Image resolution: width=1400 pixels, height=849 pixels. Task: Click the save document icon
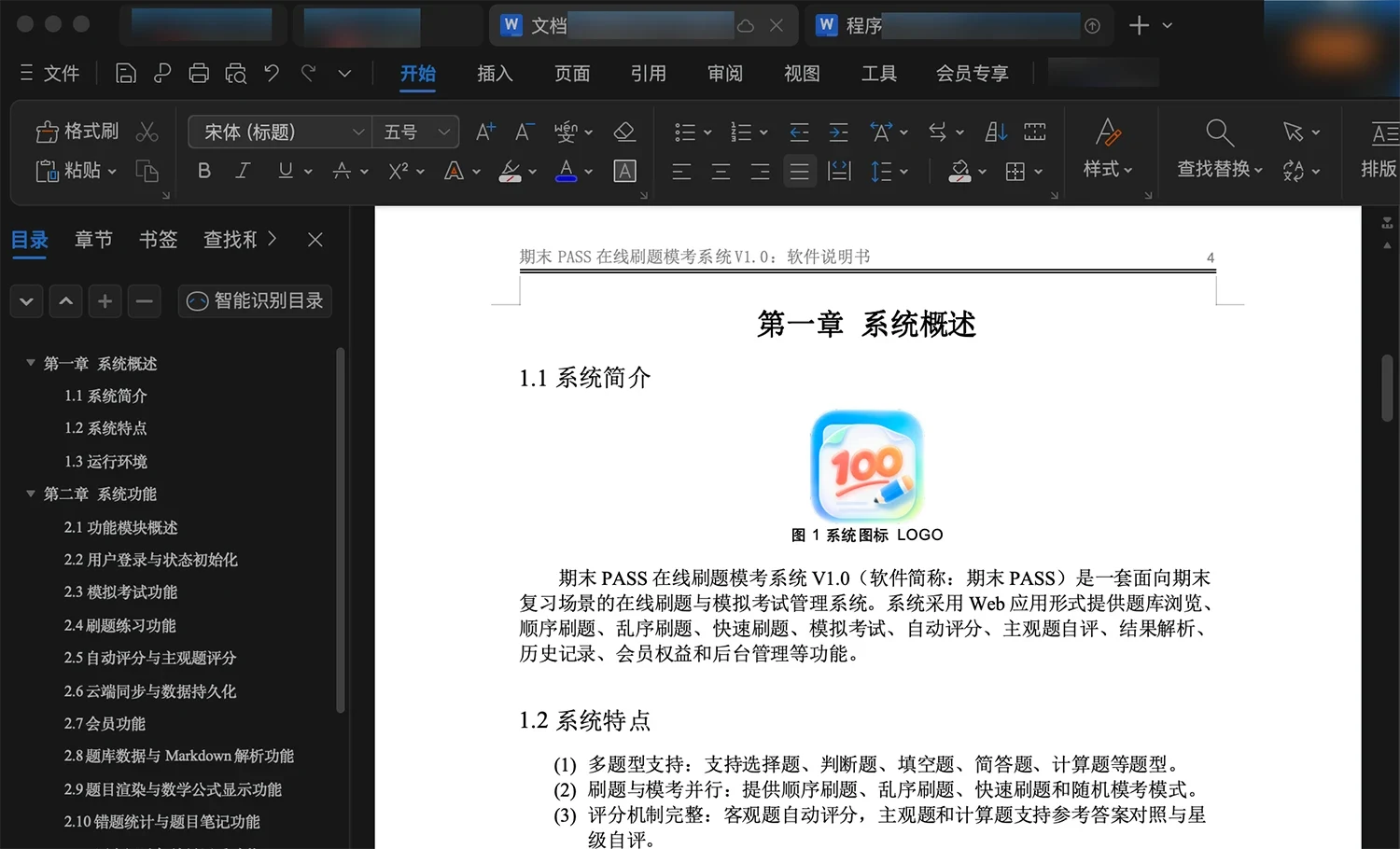pos(125,74)
